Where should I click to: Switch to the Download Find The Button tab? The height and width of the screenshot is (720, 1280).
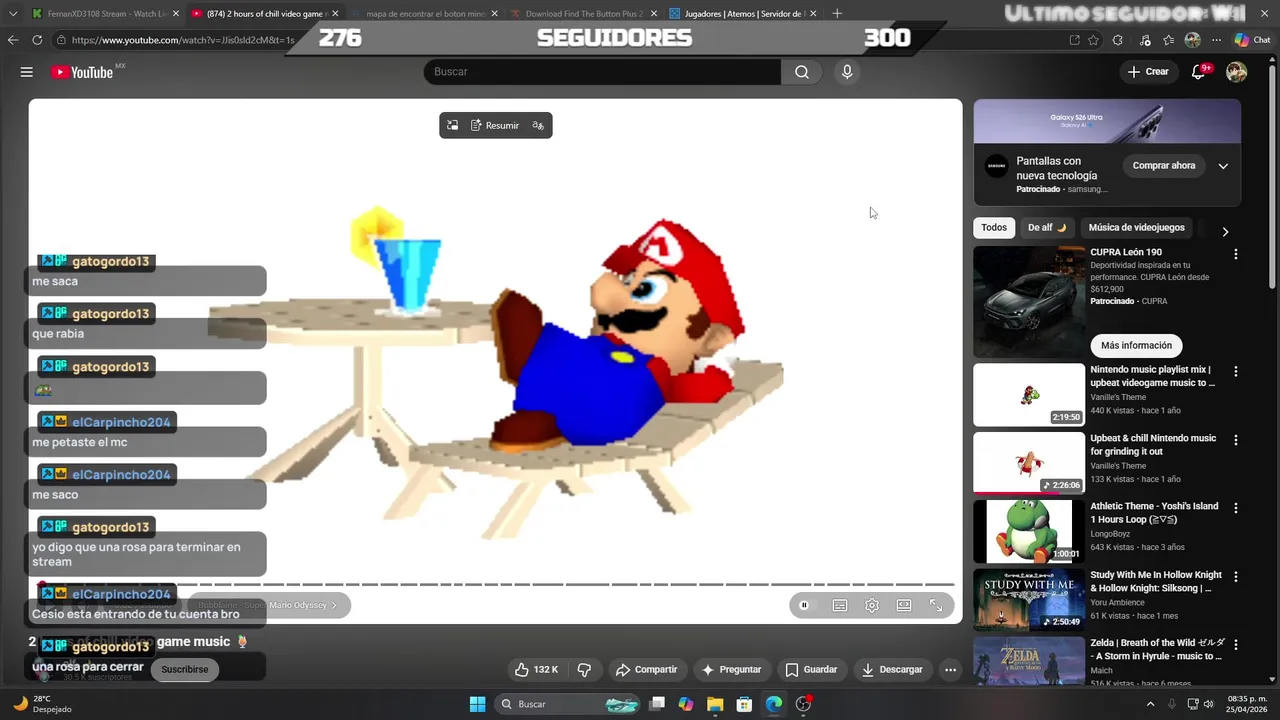click(x=583, y=14)
